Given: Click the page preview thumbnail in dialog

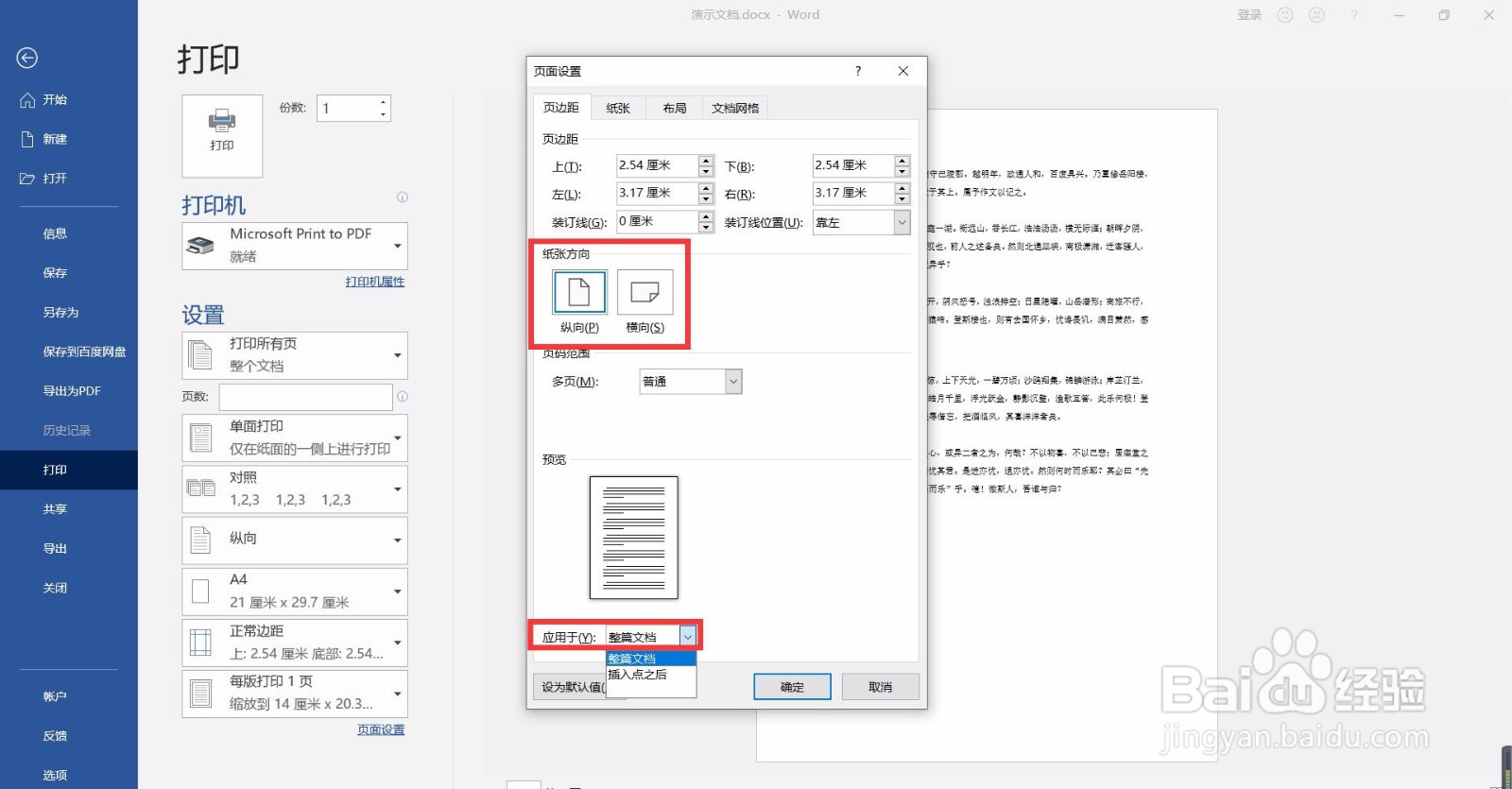Looking at the screenshot, I should pyautogui.click(x=634, y=538).
